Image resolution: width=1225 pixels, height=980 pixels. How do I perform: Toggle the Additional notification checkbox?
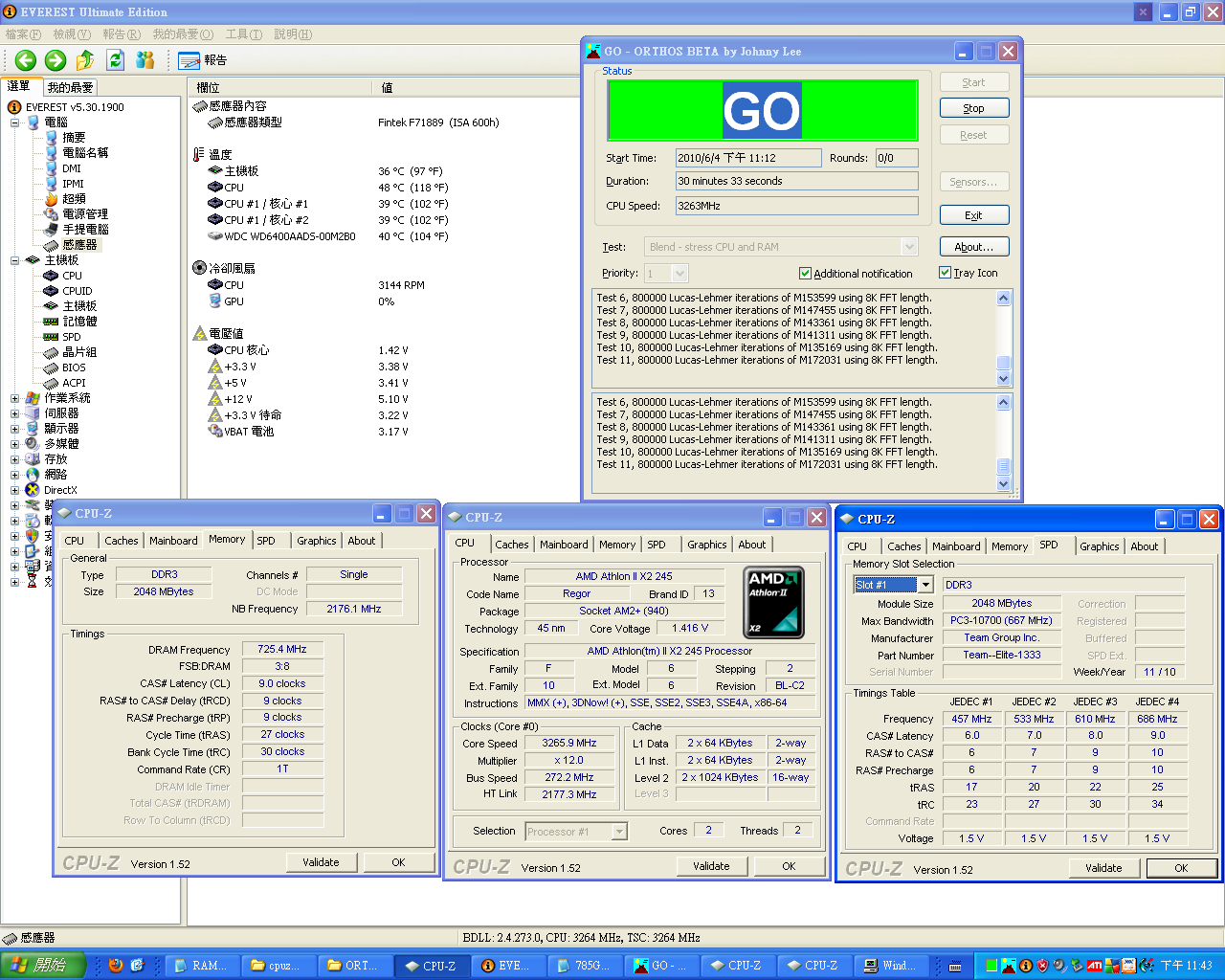pyautogui.click(x=805, y=274)
